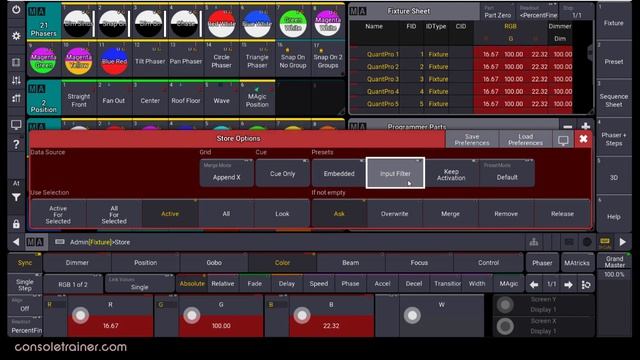The width and height of the screenshot is (640, 360).
Task: Click right arrow at end of command line bar
Action: click(x=622, y=242)
